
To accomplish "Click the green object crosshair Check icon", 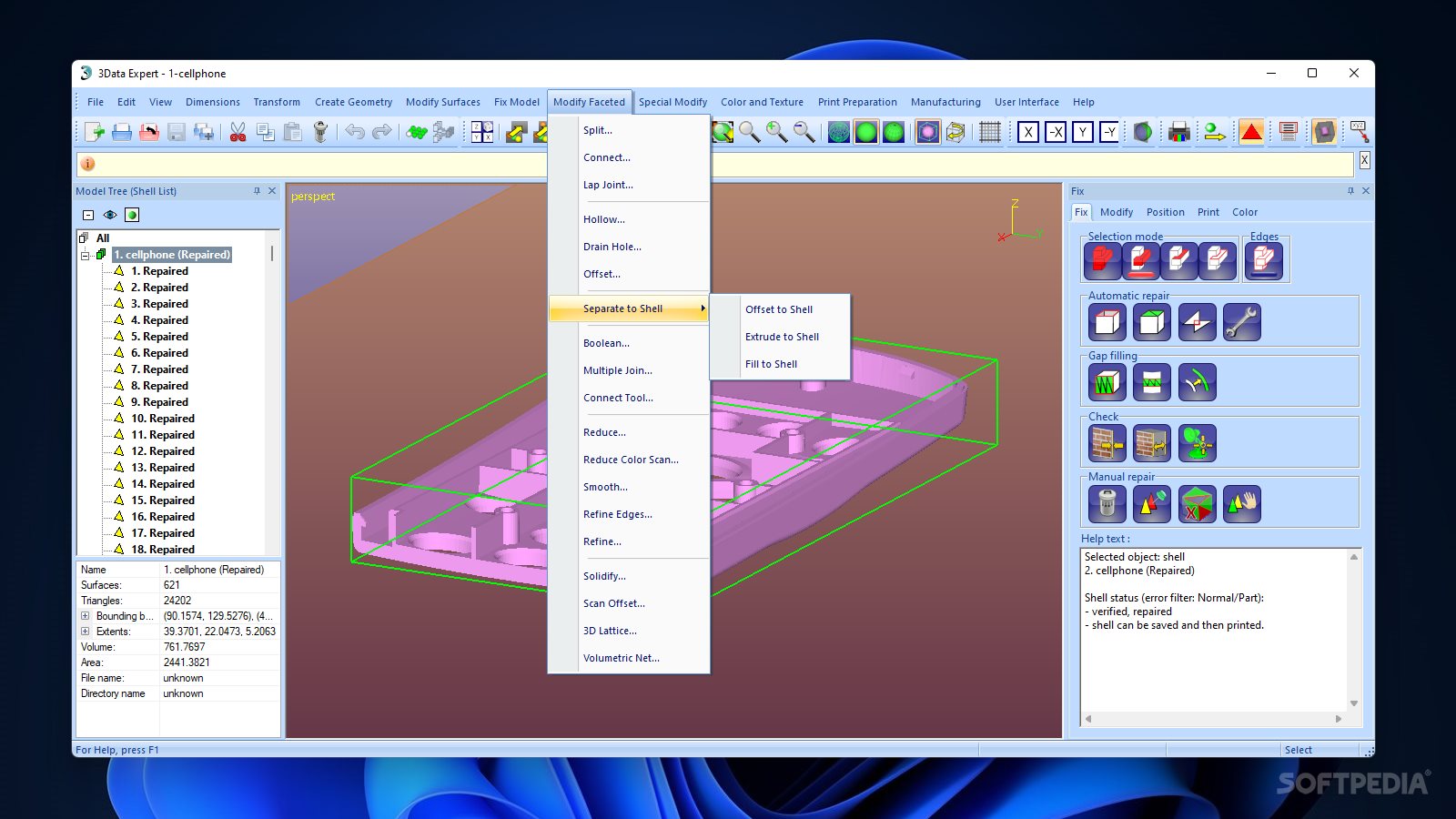I will click(x=1197, y=443).
